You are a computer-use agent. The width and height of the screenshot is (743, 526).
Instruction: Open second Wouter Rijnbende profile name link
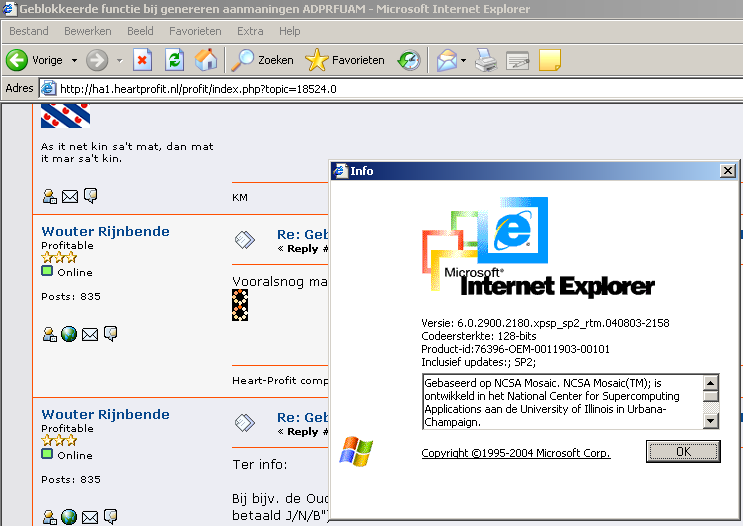click(x=105, y=414)
